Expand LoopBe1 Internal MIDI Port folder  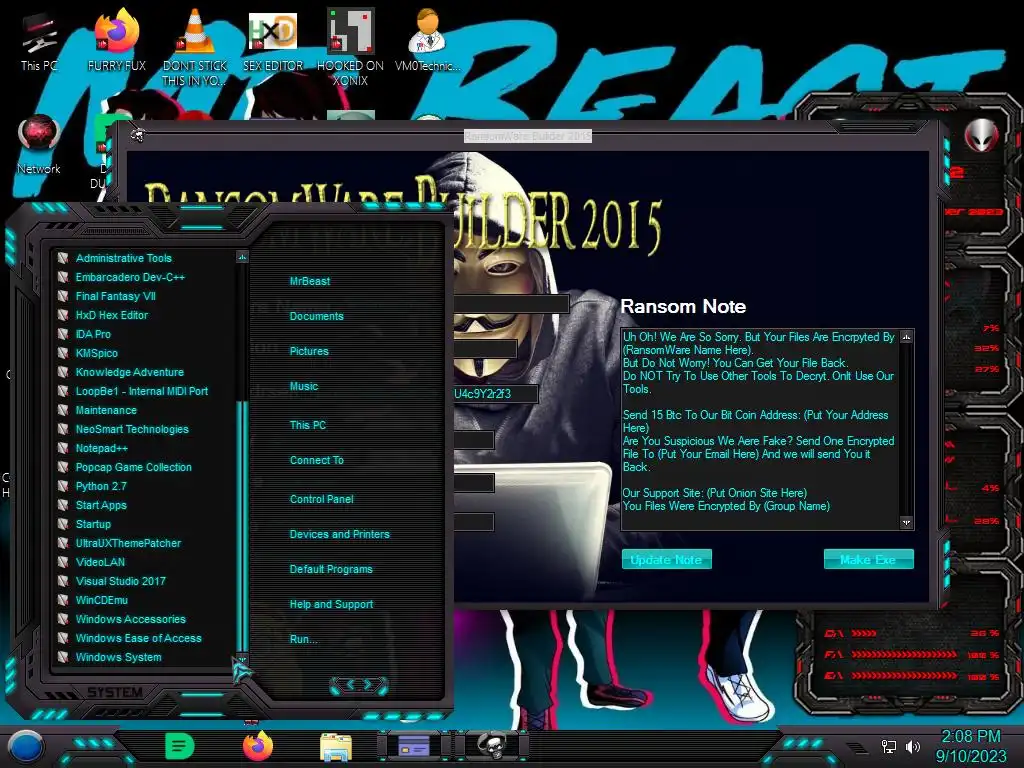click(142, 391)
